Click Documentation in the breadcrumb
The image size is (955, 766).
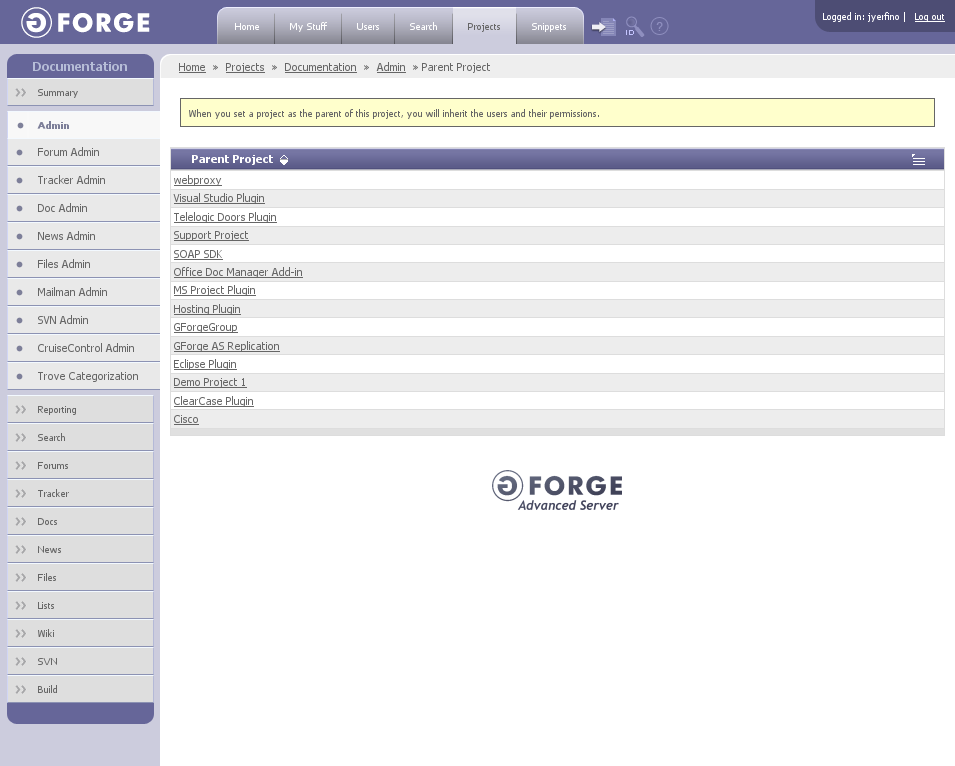click(320, 67)
